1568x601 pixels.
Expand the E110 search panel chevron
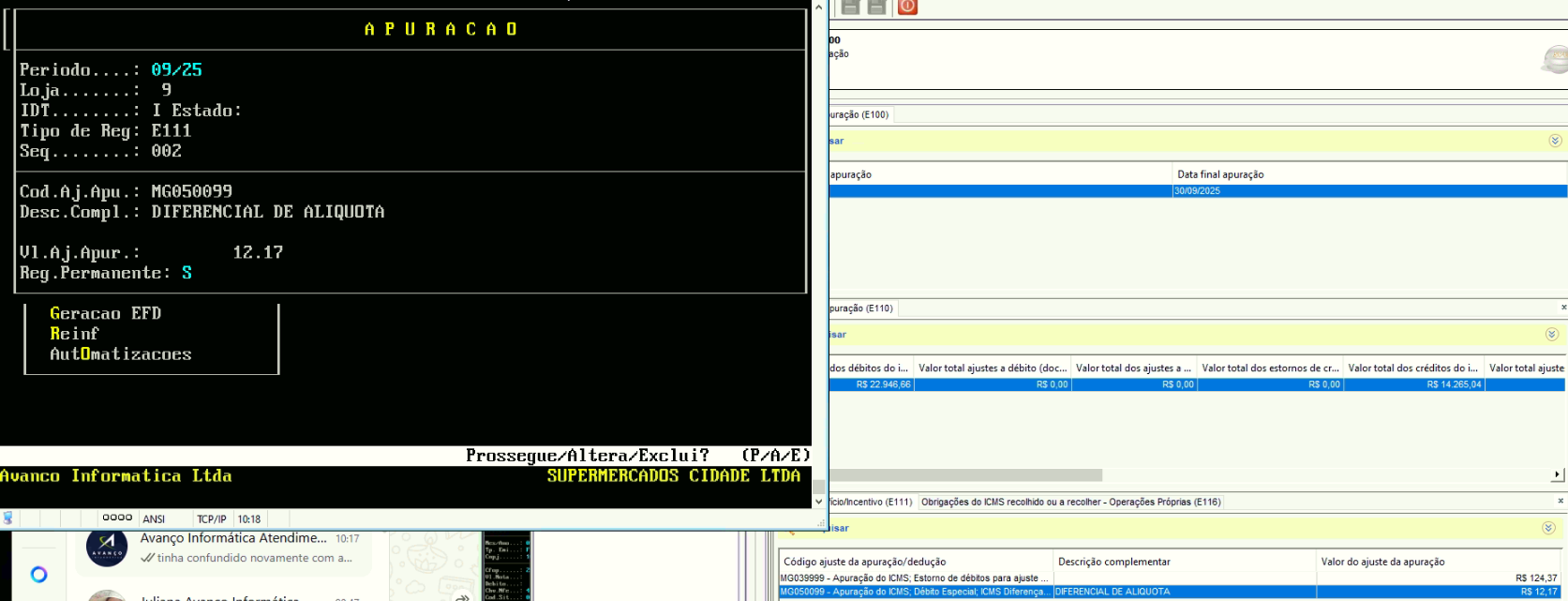[1552, 335]
